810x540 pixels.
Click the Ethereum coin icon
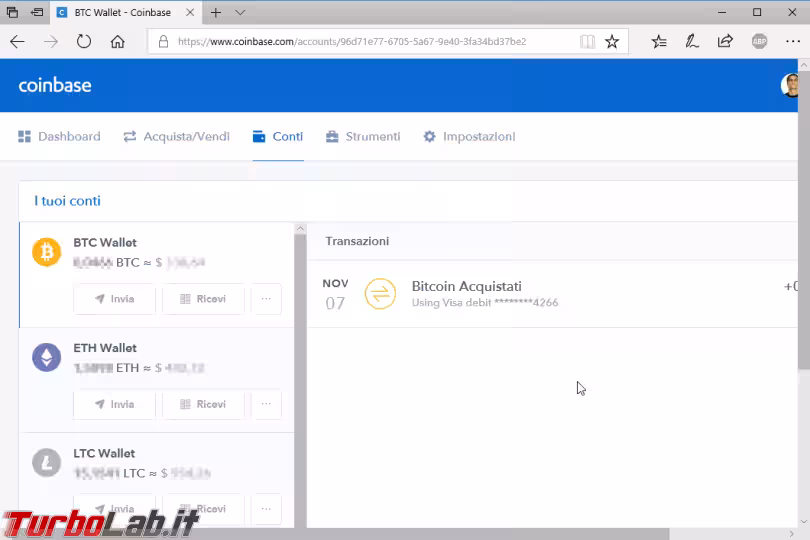pyautogui.click(x=46, y=358)
